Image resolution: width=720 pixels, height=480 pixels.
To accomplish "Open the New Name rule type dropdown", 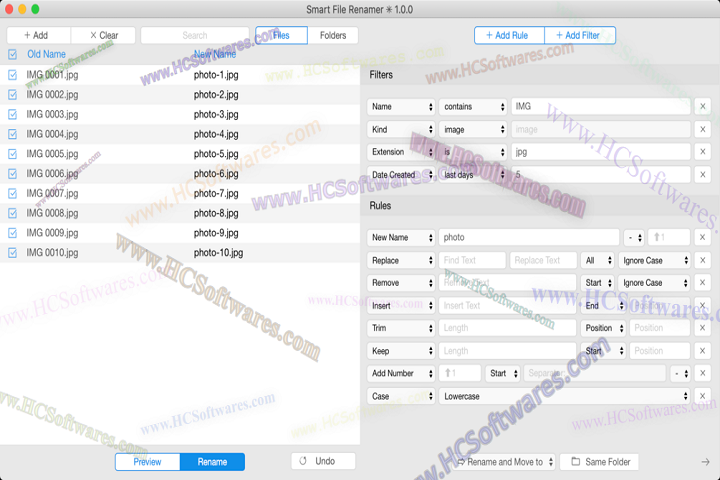I will pos(401,237).
